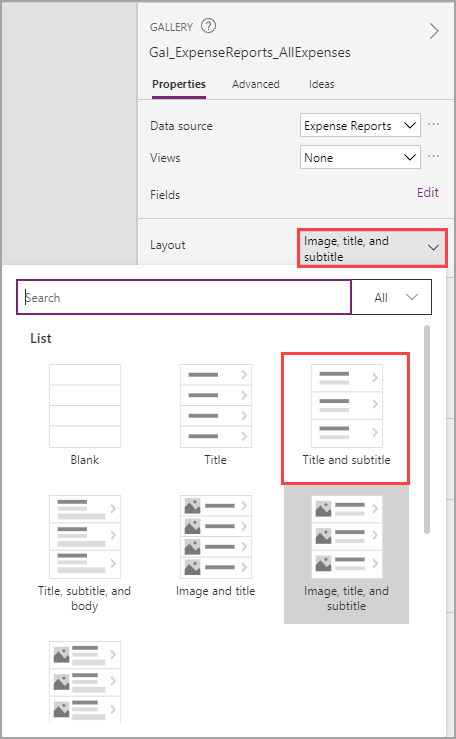Open the Views dropdown set to None
Image resolution: width=456 pixels, height=739 pixels.
pos(360,157)
